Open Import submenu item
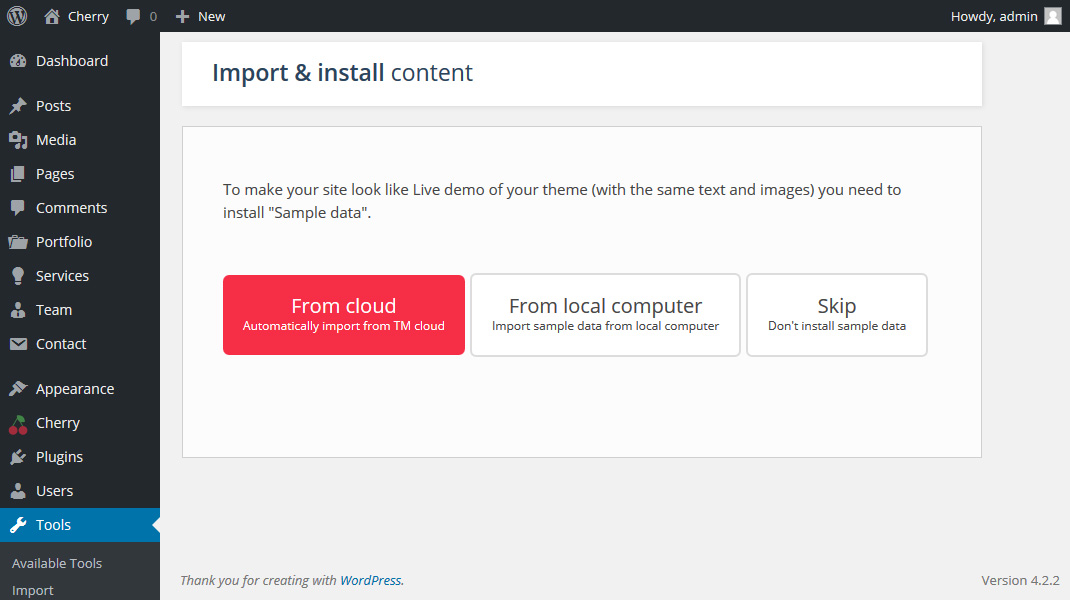 [x=33, y=590]
